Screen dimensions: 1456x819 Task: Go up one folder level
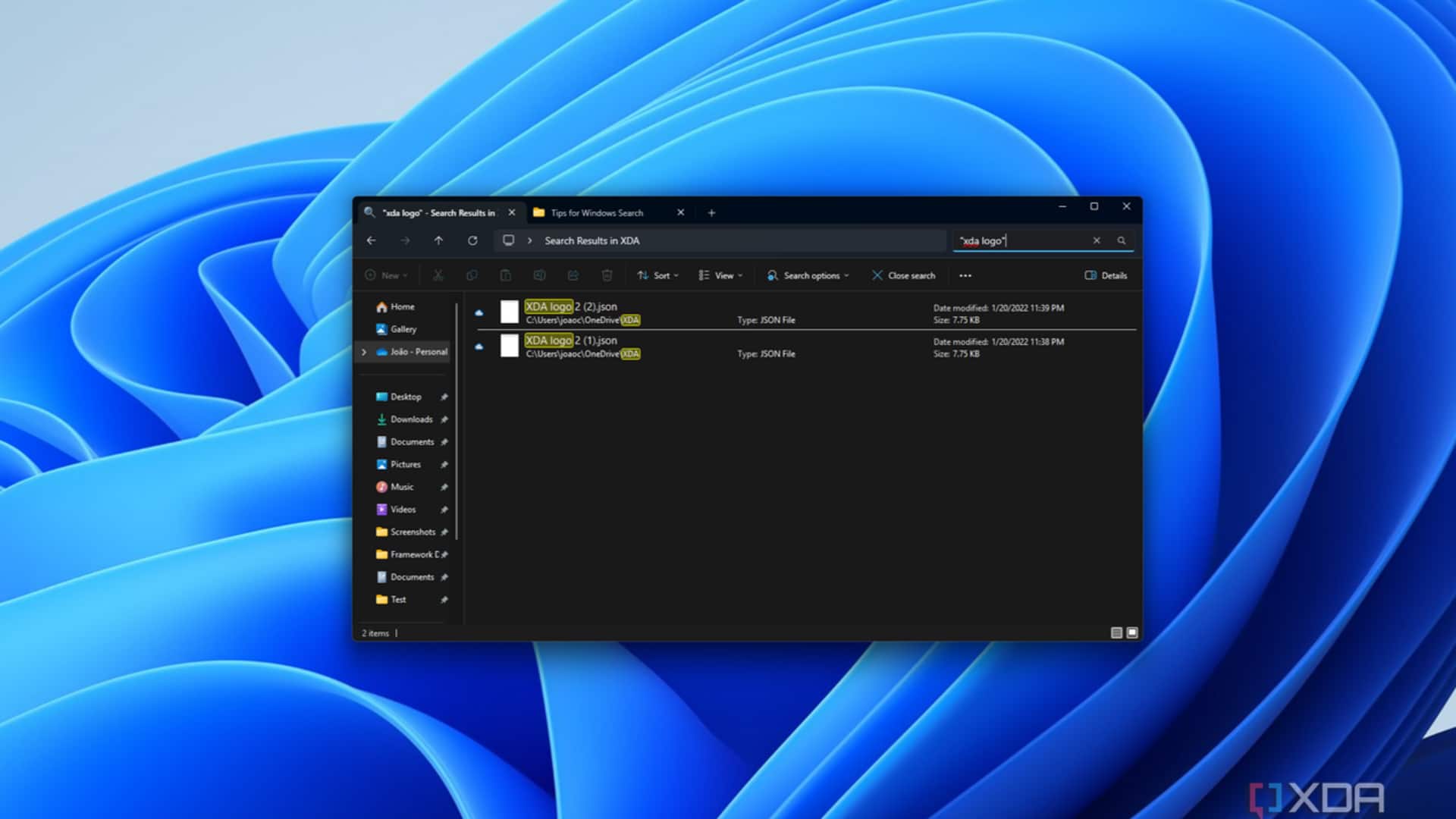(x=438, y=240)
